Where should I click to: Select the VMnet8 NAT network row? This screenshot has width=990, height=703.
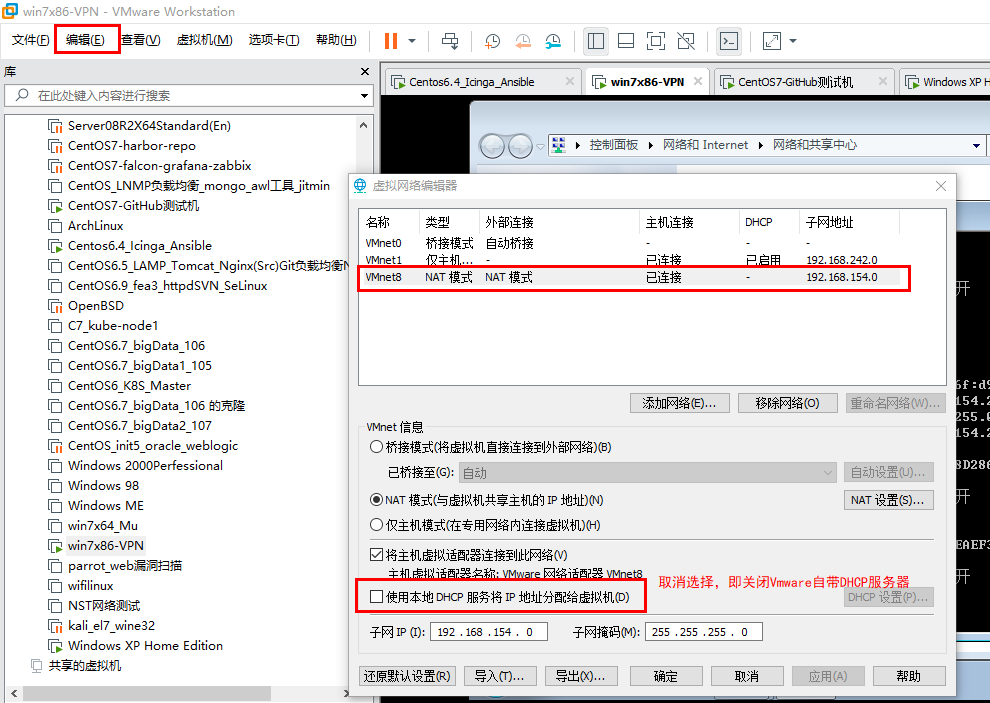pyautogui.click(x=629, y=277)
